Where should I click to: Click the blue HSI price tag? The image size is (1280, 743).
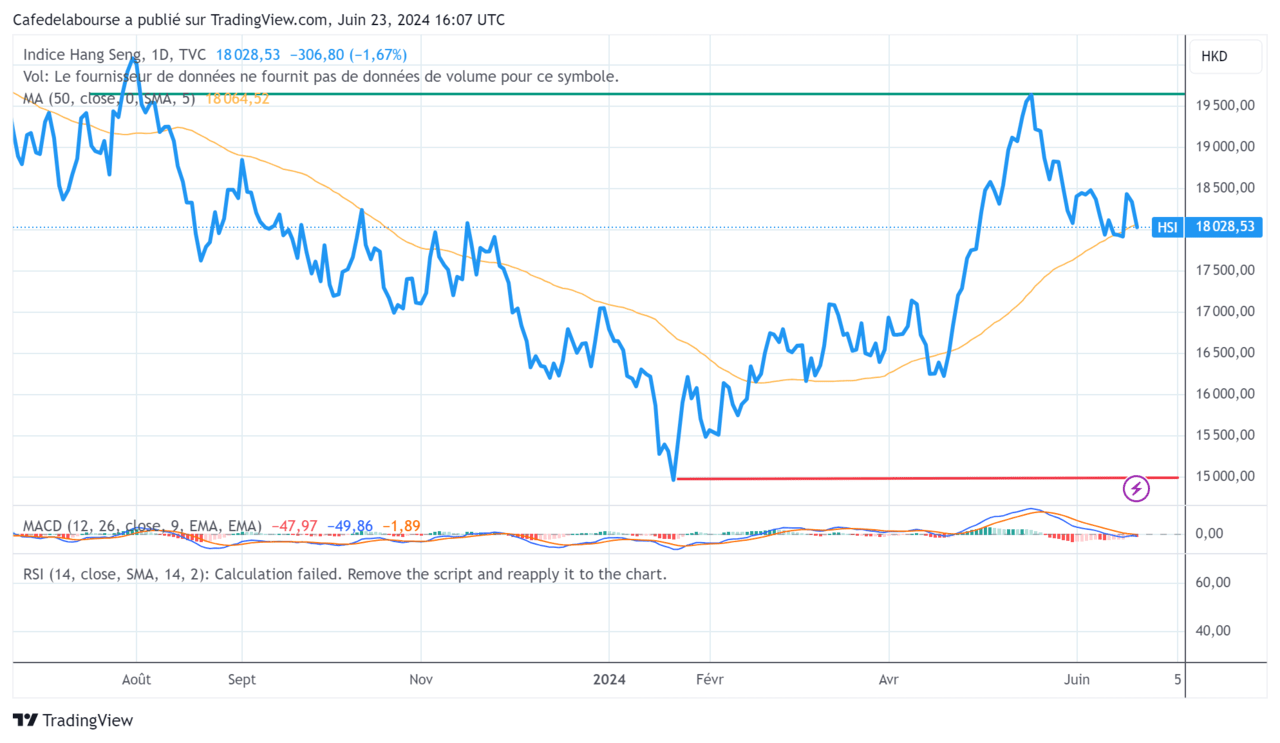(1166, 227)
